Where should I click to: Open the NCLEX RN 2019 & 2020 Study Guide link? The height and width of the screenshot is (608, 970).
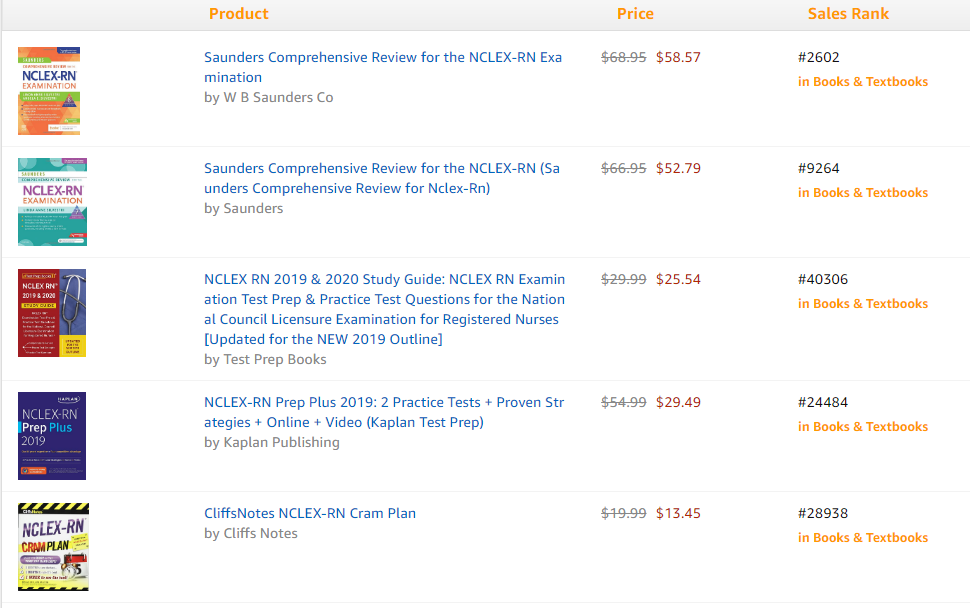tap(384, 309)
